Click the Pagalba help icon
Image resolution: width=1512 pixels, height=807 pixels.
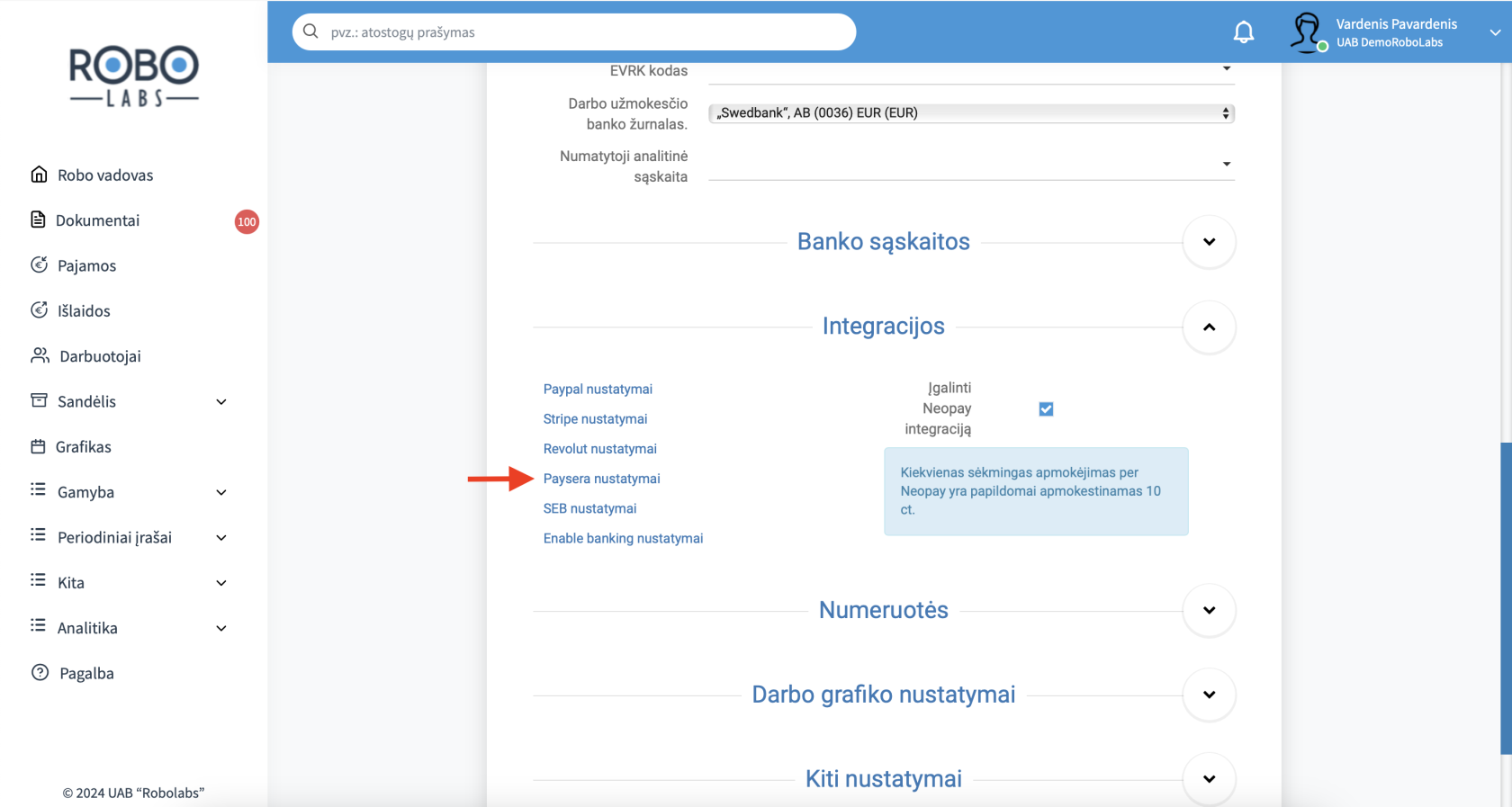point(40,672)
